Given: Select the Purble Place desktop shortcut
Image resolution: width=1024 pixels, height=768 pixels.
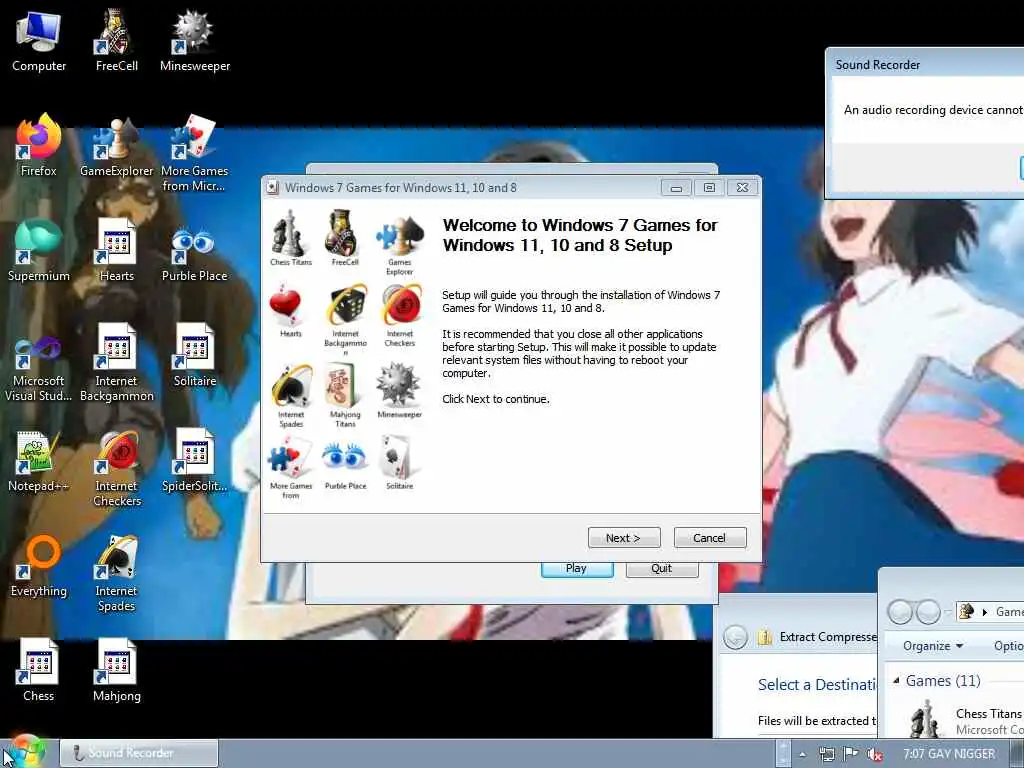Looking at the screenshot, I should tap(195, 251).
